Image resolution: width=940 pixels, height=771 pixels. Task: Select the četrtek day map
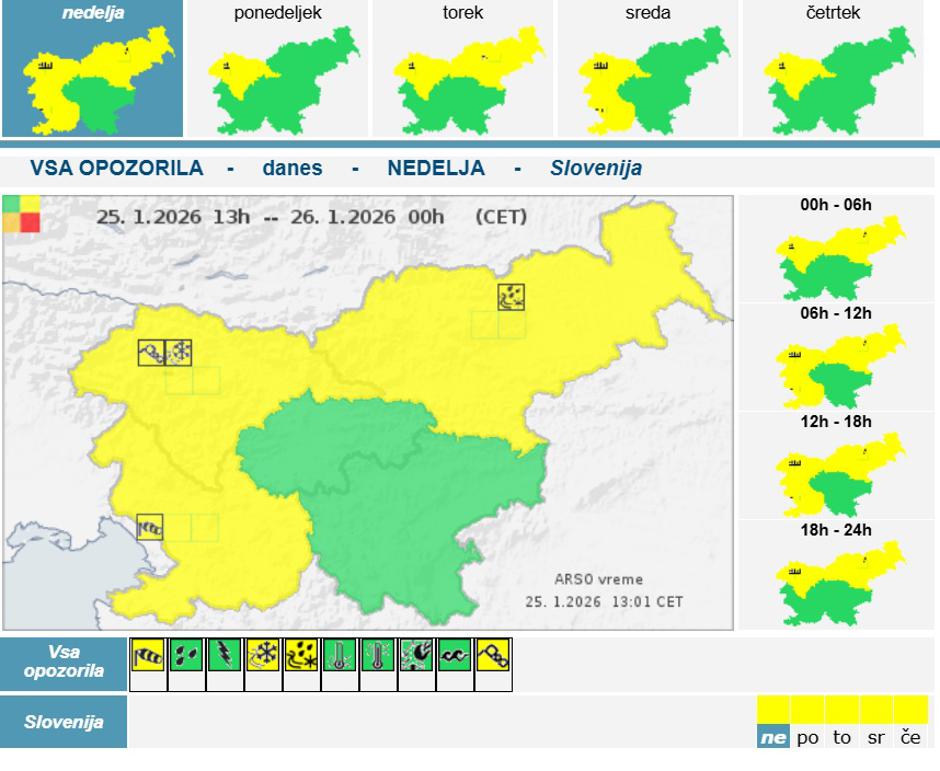tap(833, 69)
